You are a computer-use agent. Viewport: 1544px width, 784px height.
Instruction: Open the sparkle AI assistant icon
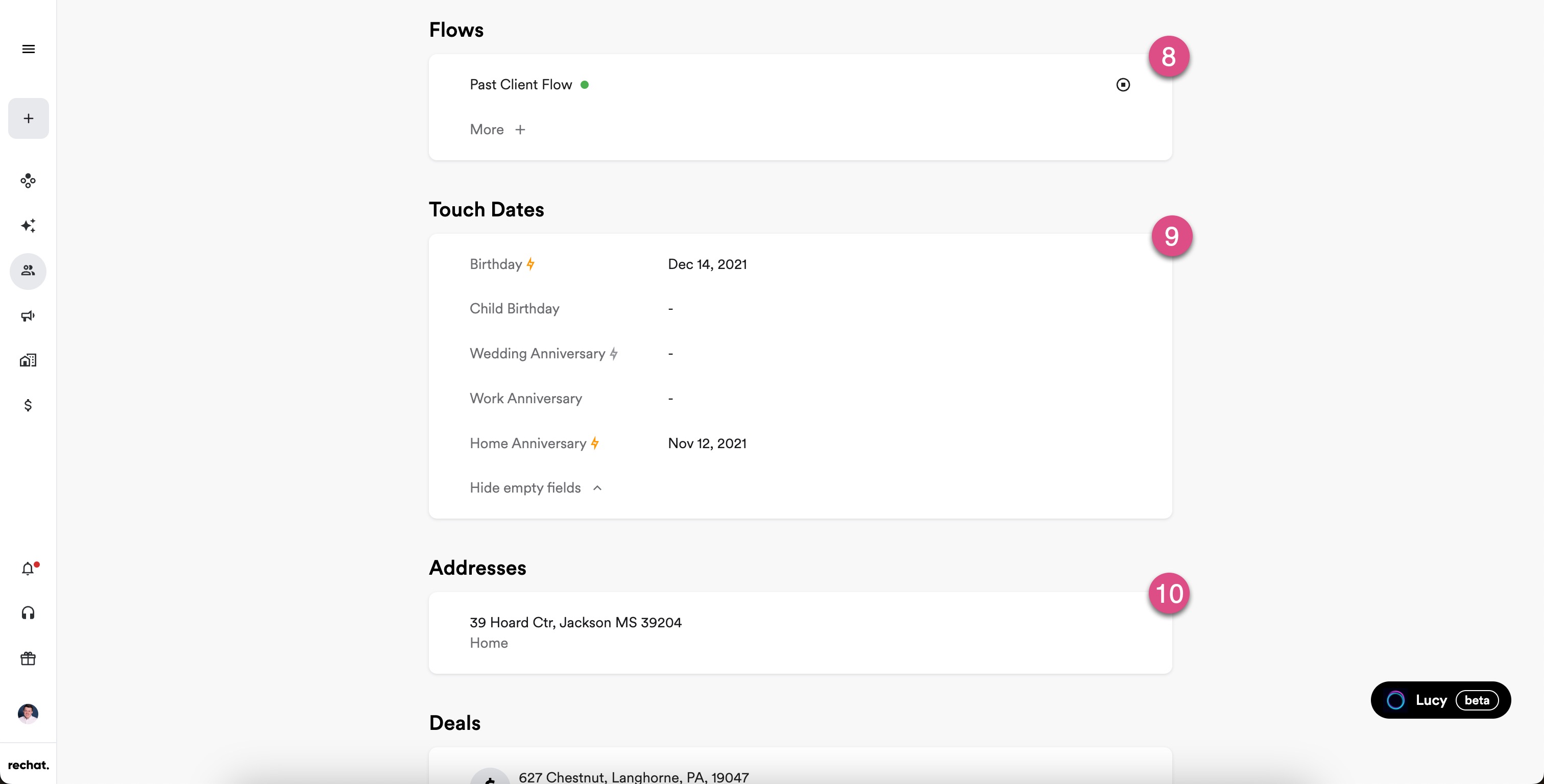[28, 226]
